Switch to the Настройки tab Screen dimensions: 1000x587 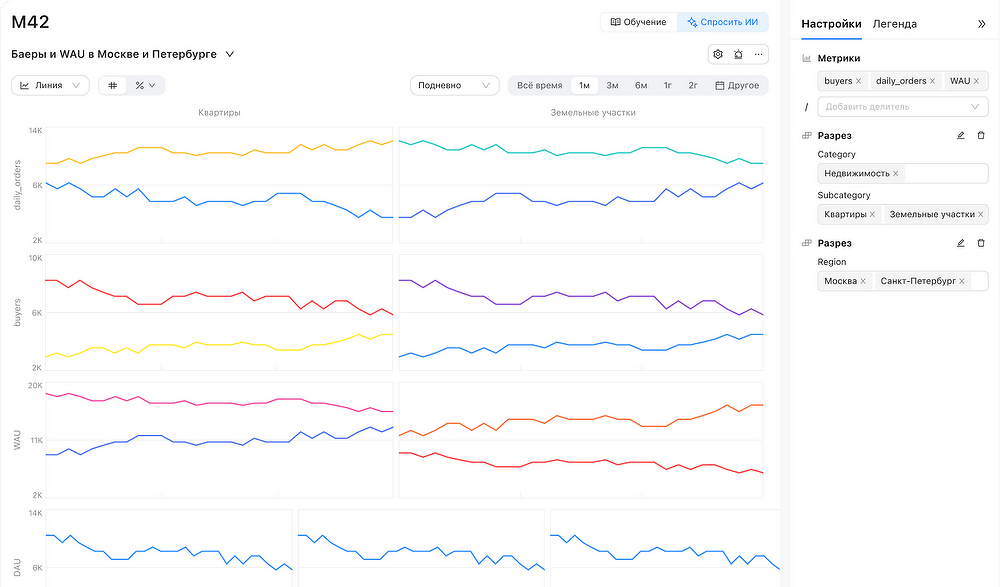[831, 24]
